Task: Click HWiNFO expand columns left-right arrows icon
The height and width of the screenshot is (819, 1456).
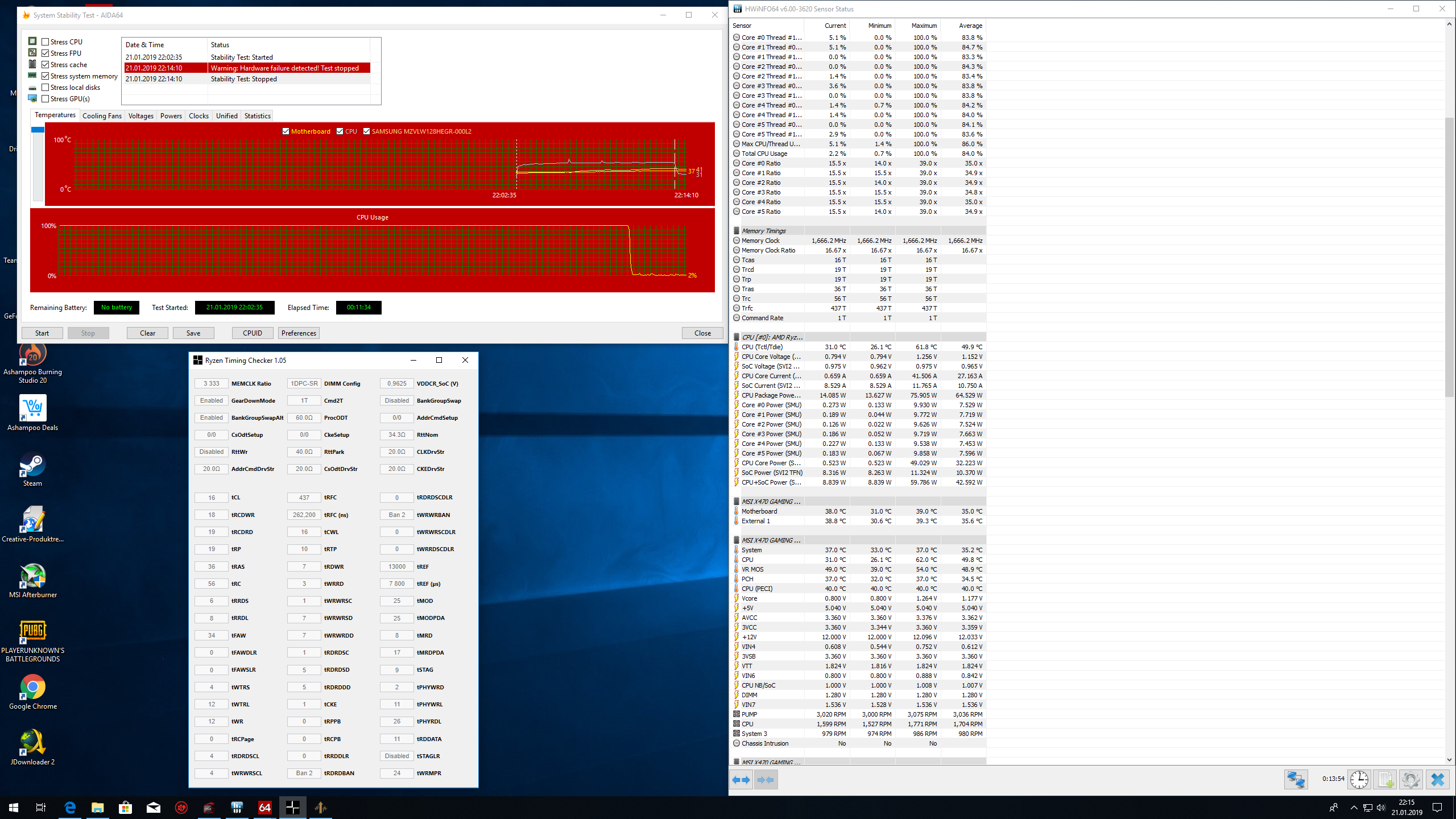Action: 741,780
